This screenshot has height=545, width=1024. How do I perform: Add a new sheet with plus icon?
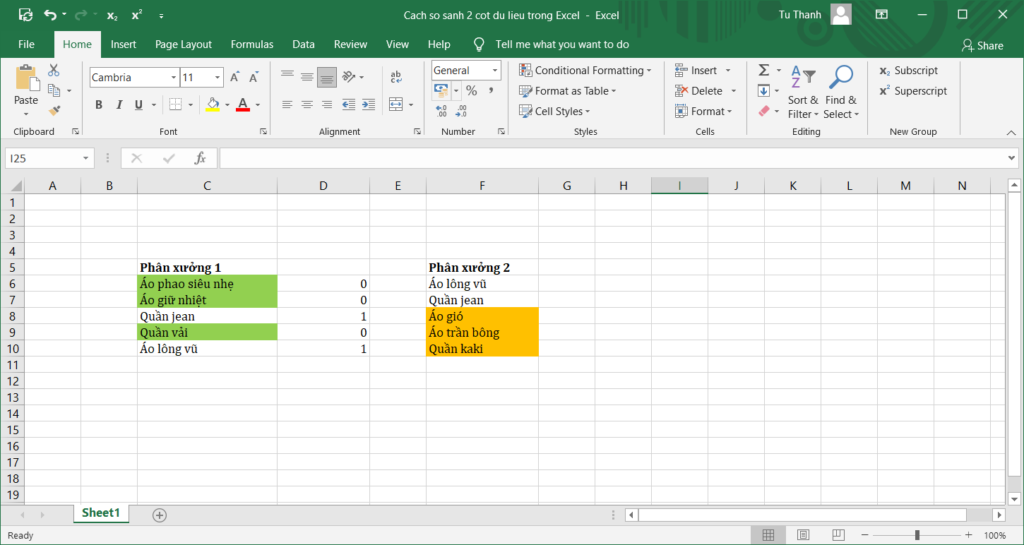tap(159, 514)
